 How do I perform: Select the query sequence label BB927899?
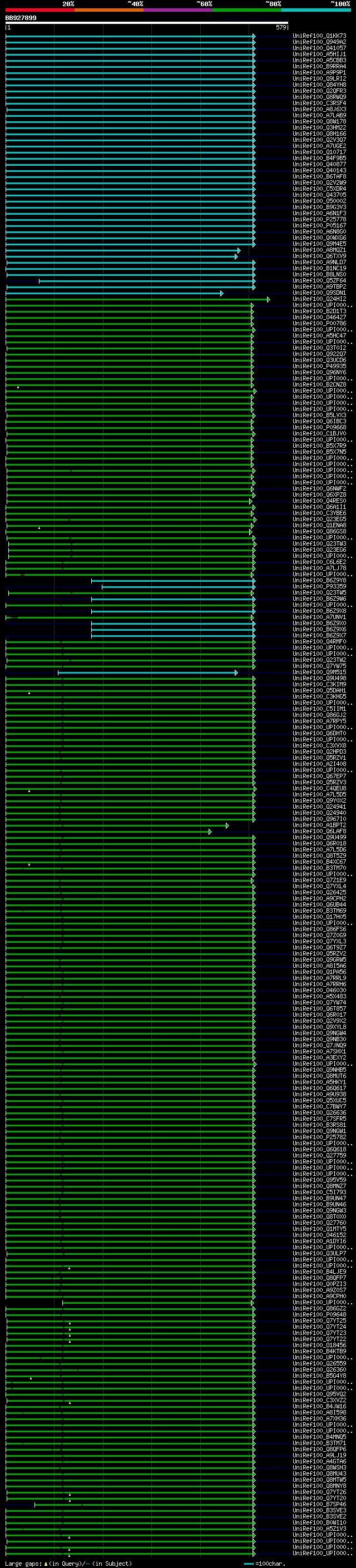click(x=21, y=18)
